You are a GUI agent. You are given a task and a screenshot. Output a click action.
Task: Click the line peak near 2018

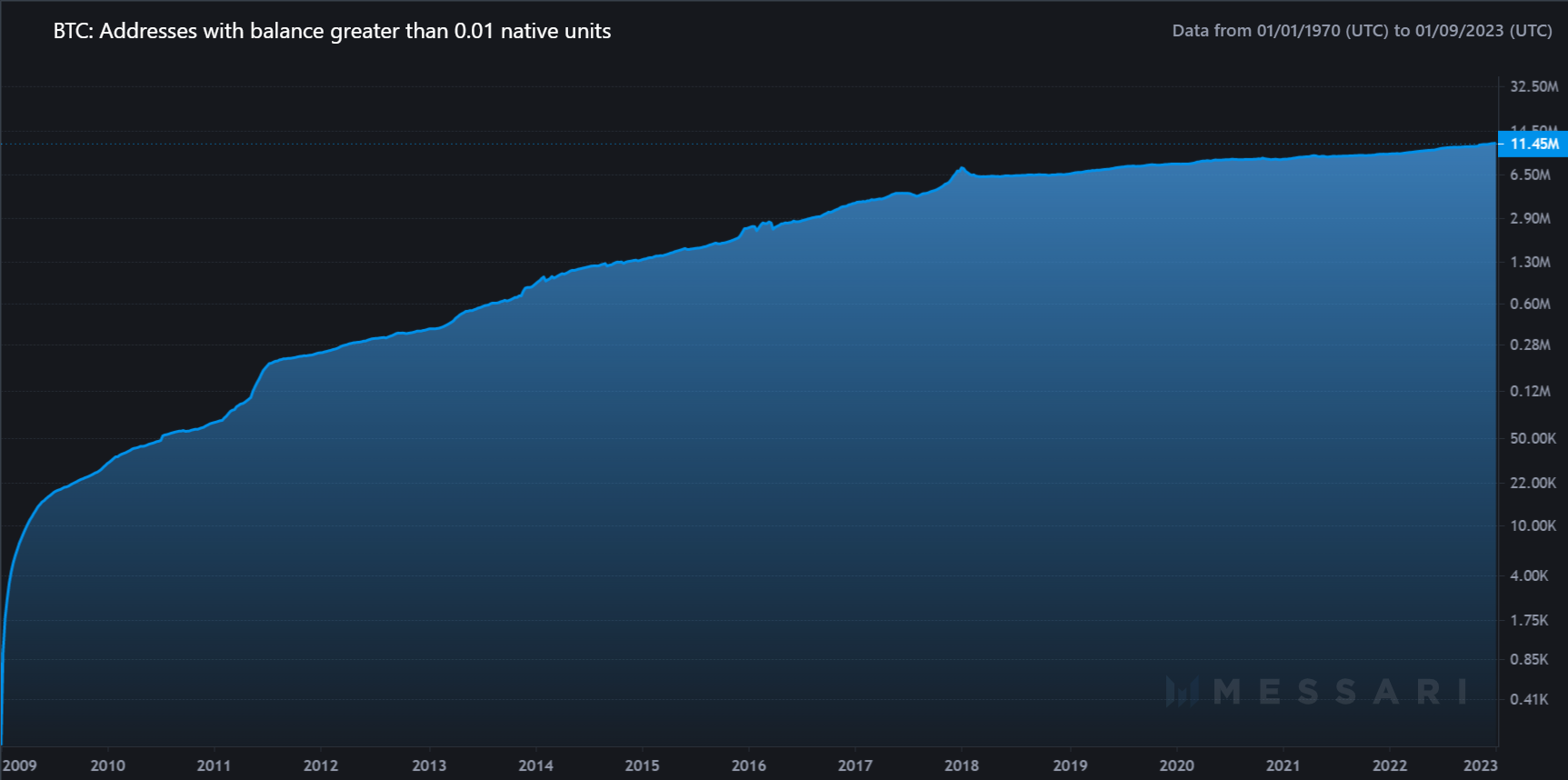click(961, 168)
